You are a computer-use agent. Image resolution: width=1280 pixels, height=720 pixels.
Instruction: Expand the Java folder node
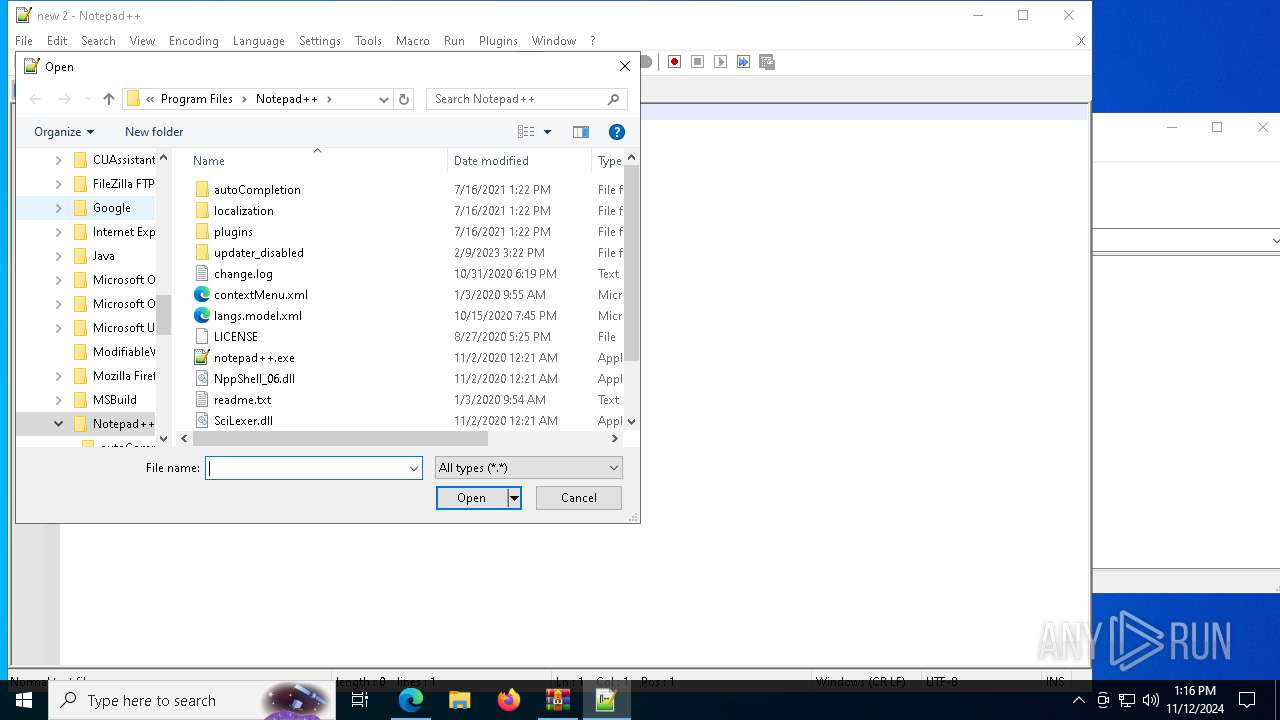click(x=58, y=256)
